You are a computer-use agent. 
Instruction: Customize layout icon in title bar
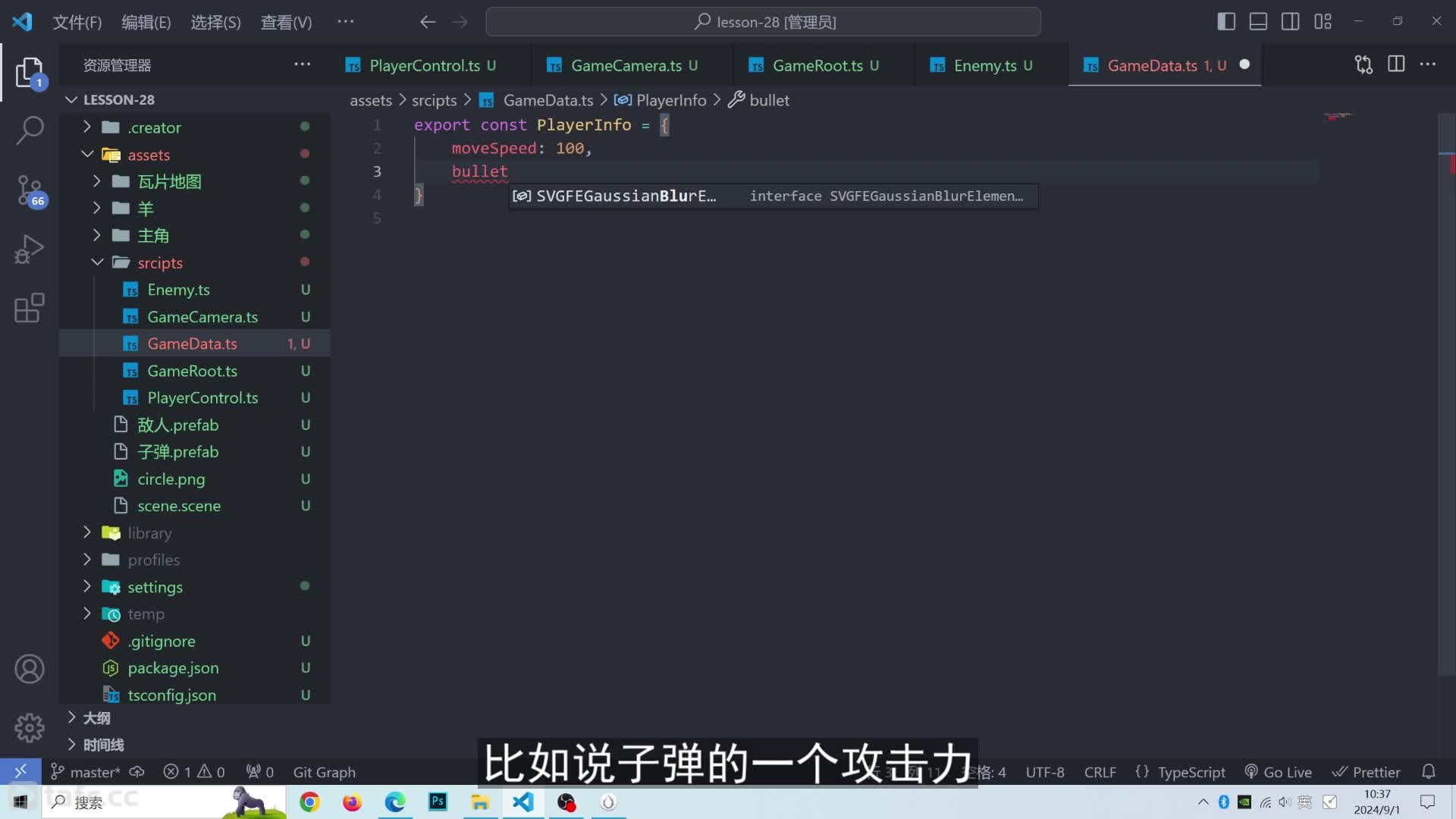[1323, 21]
